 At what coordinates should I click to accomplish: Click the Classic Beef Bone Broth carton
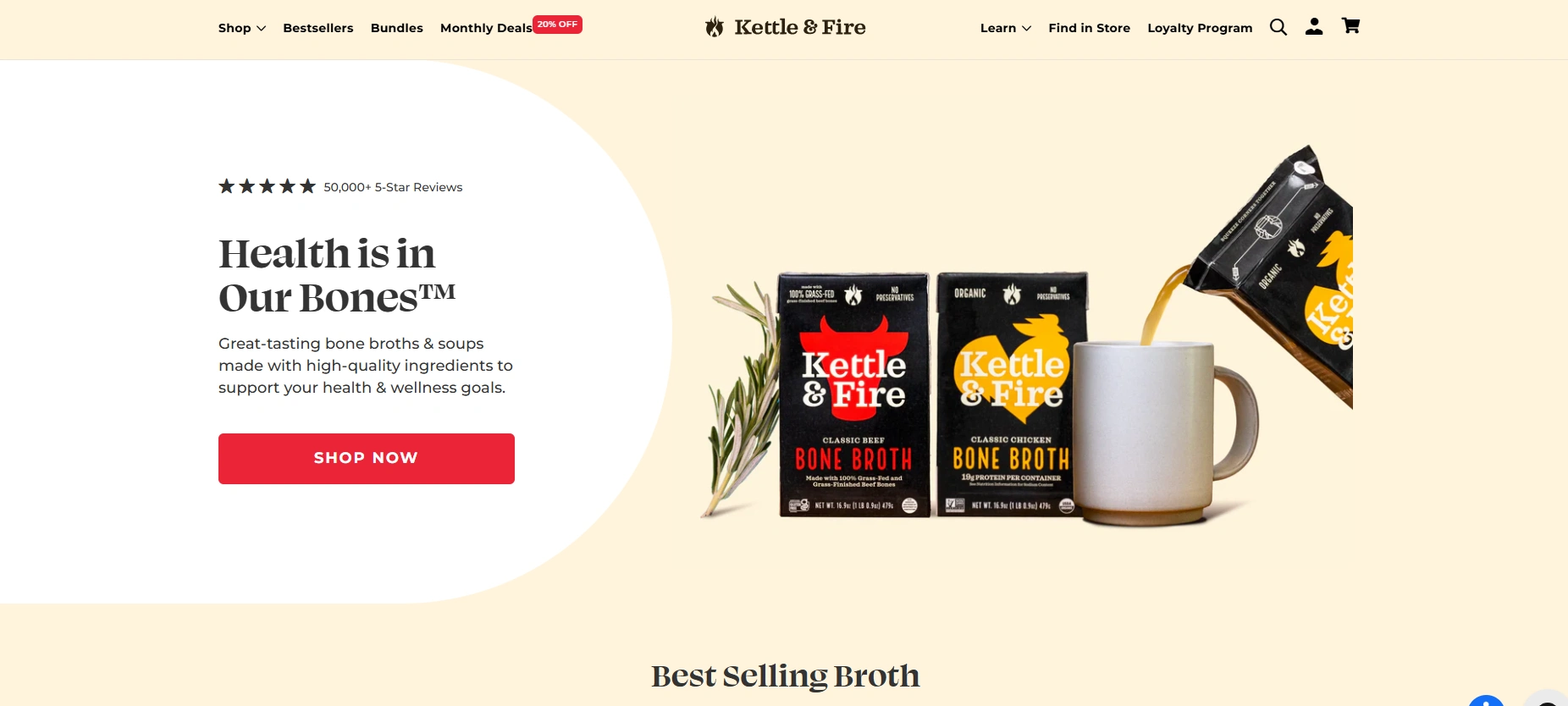(853, 394)
